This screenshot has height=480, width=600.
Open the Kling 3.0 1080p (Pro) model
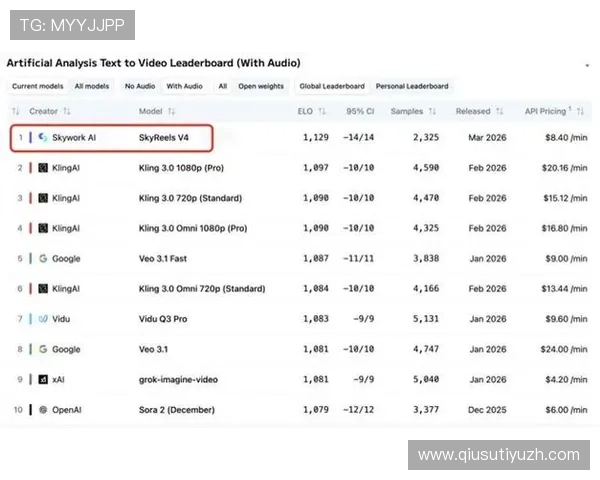tap(181, 168)
